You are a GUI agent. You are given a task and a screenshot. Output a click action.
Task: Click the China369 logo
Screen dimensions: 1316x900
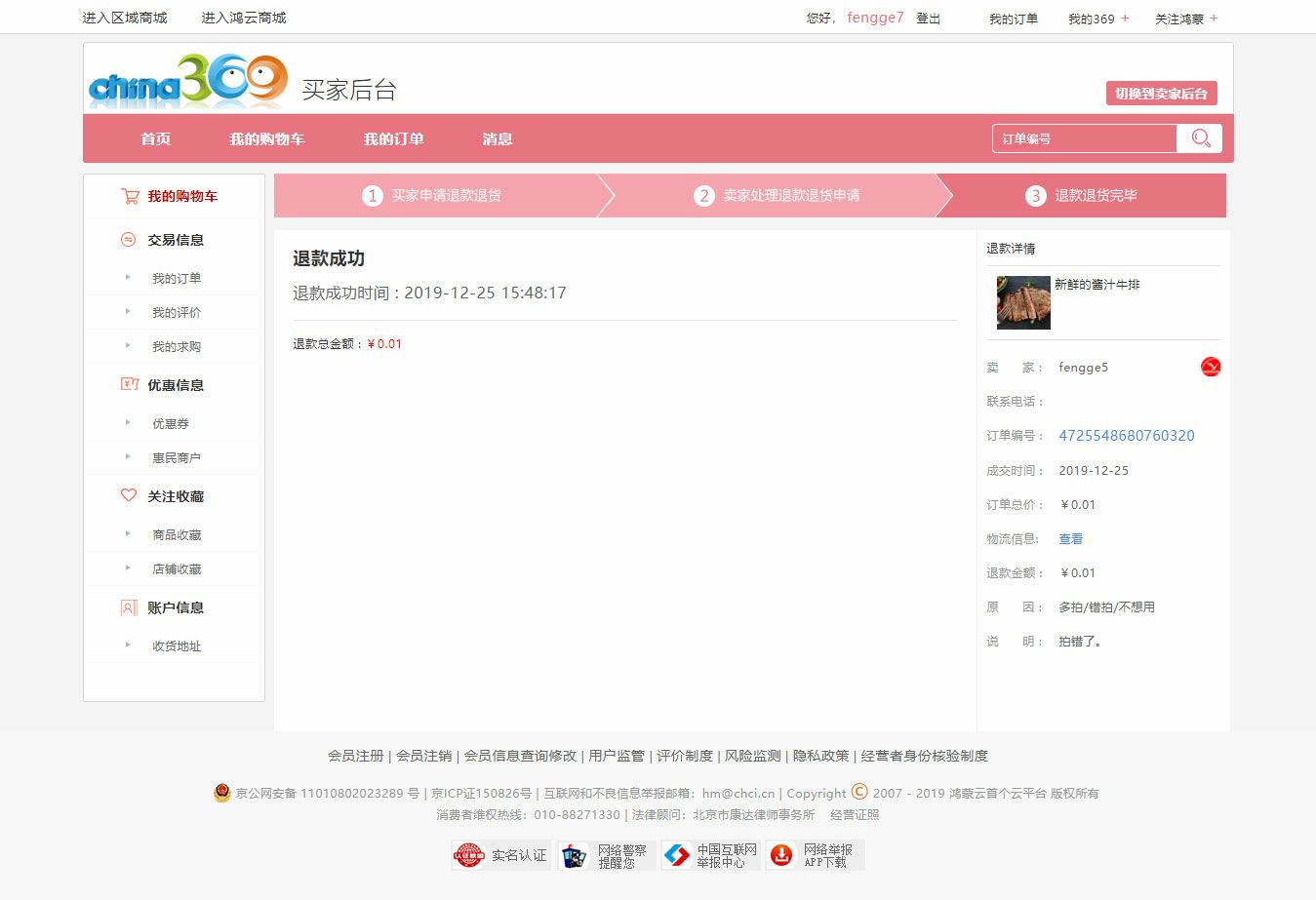pyautogui.click(x=187, y=81)
